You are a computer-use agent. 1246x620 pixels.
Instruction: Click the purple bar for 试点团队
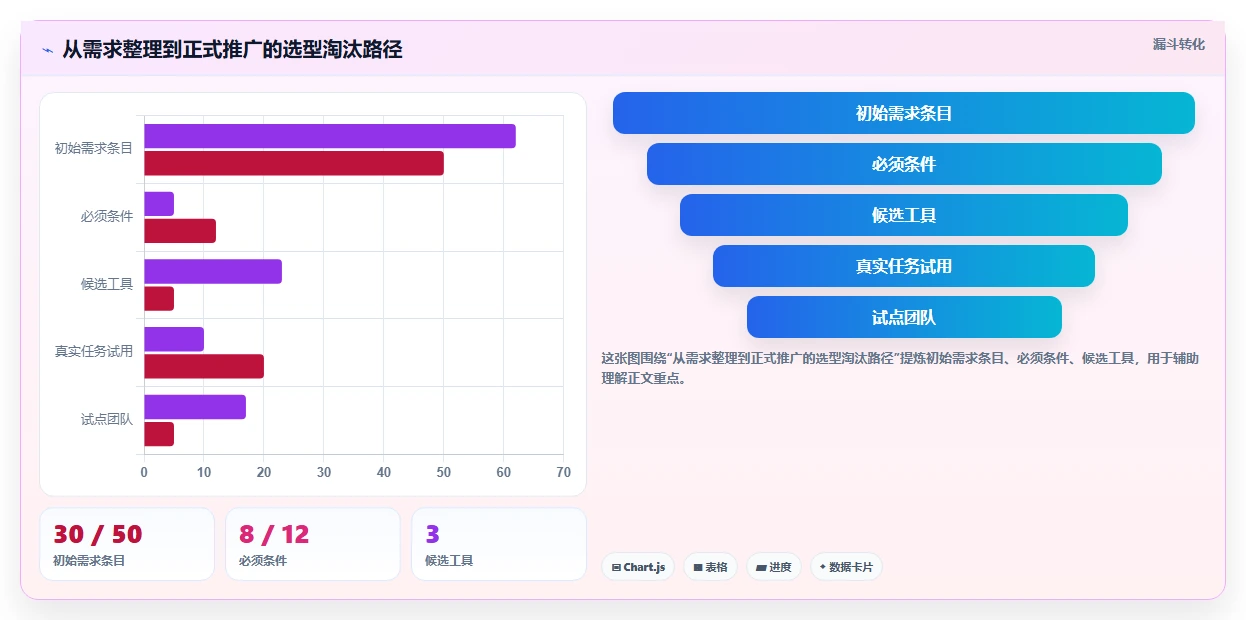tap(195, 407)
